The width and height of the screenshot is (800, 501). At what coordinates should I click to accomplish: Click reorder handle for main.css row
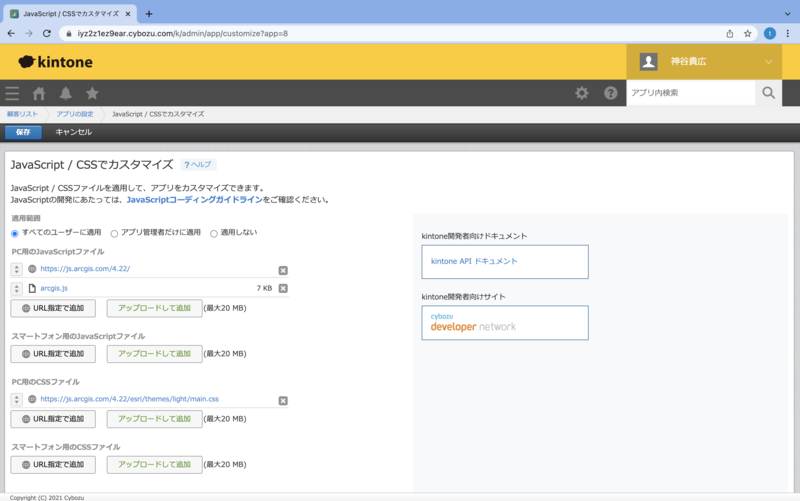[x=17, y=399]
